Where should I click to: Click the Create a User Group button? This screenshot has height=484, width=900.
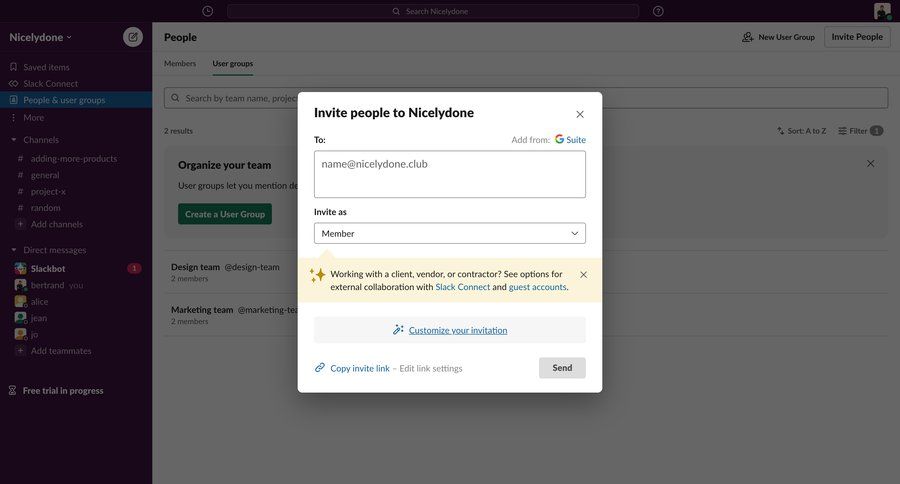pyautogui.click(x=225, y=214)
